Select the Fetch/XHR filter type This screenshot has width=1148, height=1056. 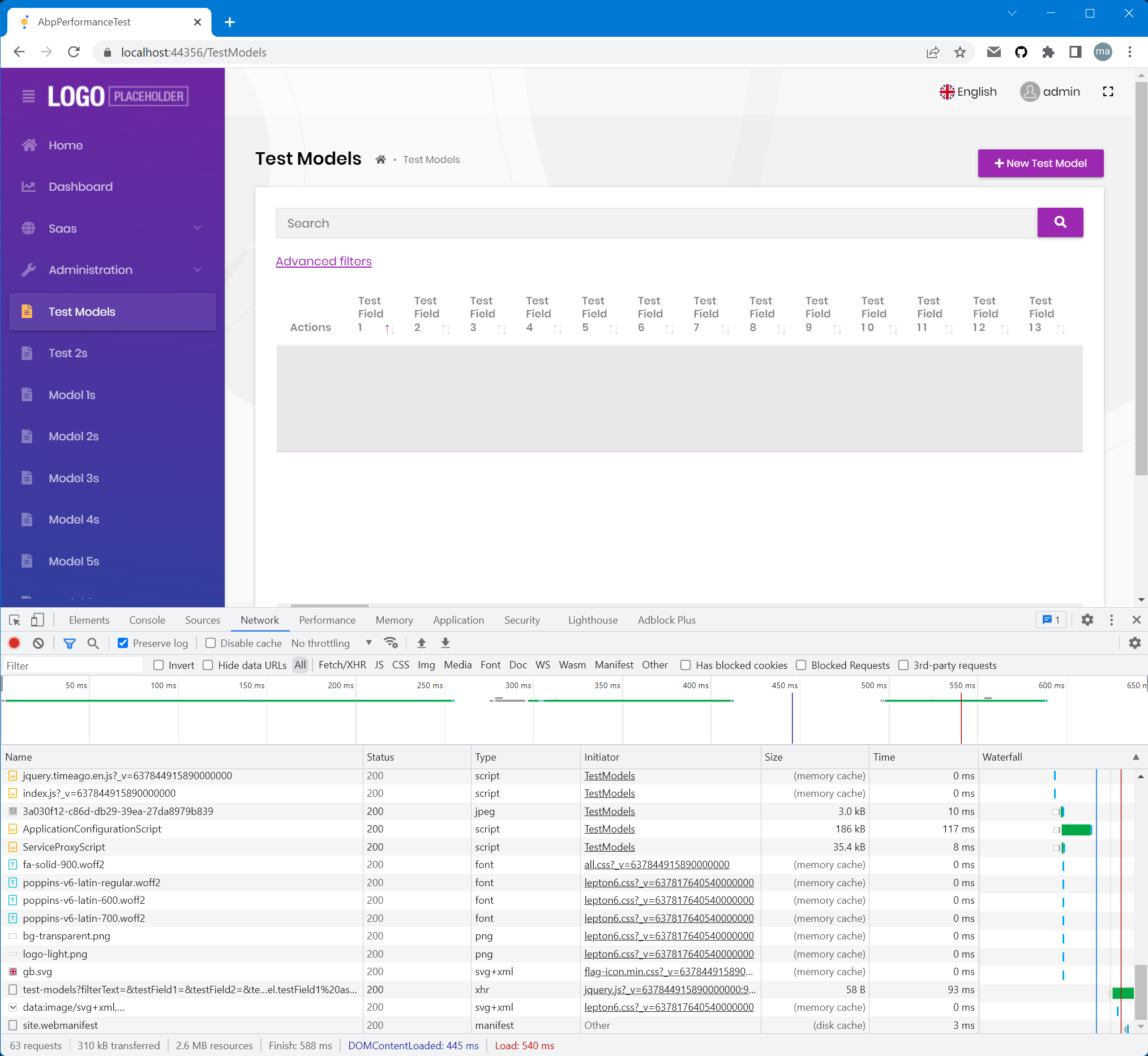click(x=342, y=665)
